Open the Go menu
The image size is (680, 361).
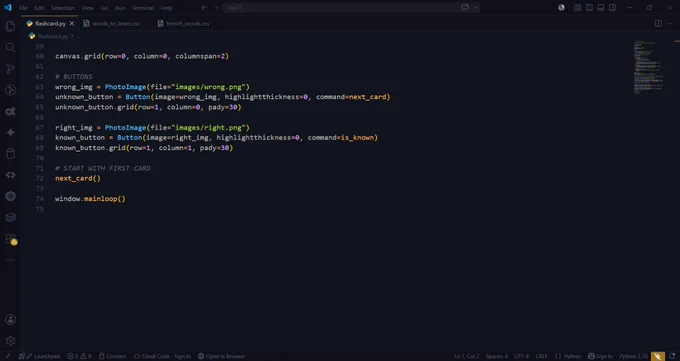(x=104, y=8)
